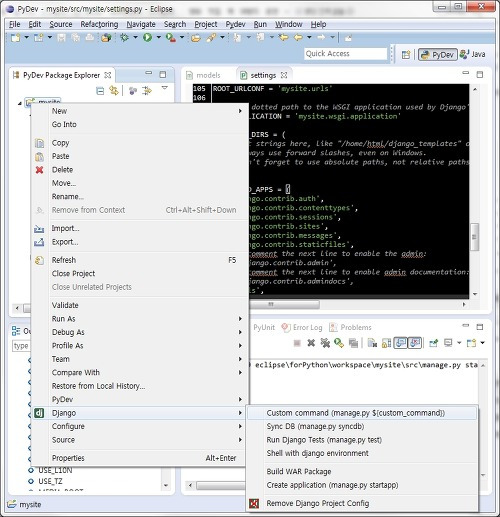The image size is (500, 517).
Task: Toggle Link with Editor in Package Explorer
Action: pyautogui.click(x=114, y=91)
